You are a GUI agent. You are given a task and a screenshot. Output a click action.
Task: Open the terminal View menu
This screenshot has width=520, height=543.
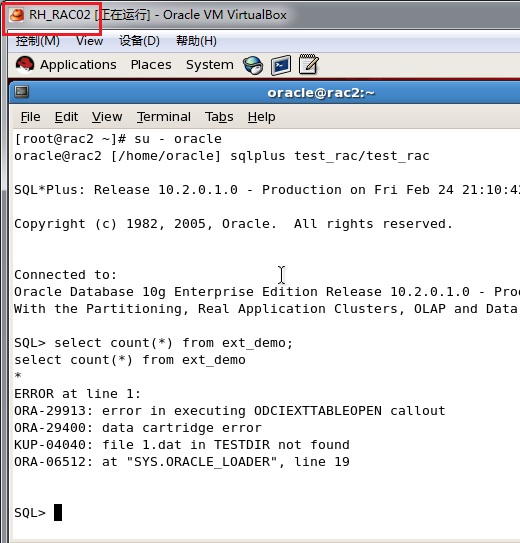coord(107,117)
